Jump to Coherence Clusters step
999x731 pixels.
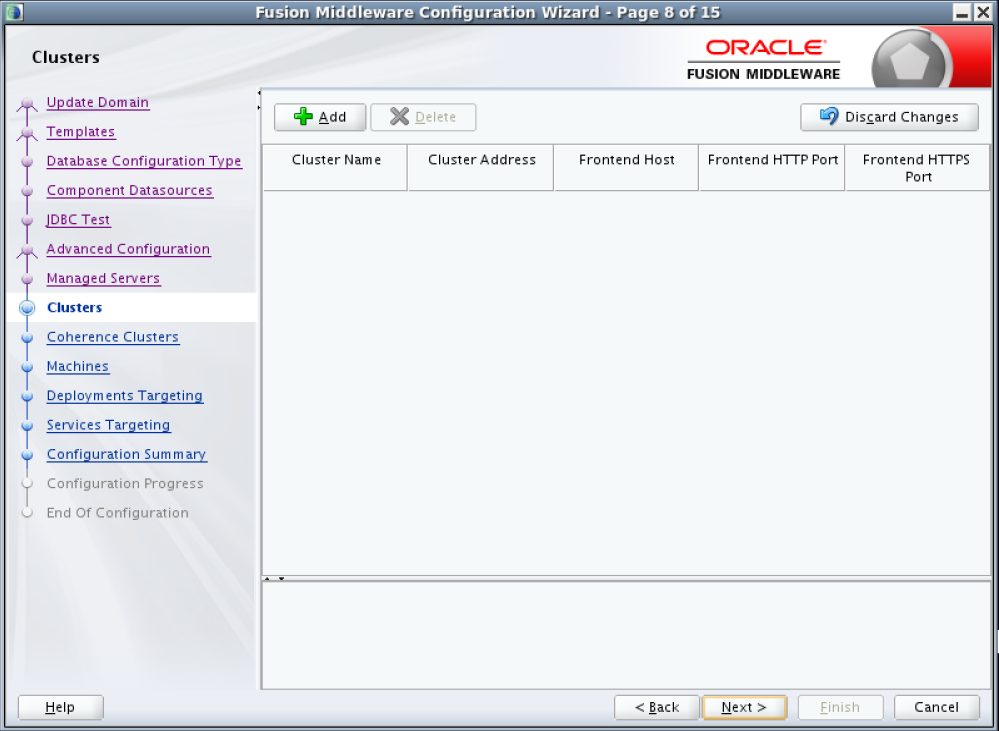tap(113, 337)
